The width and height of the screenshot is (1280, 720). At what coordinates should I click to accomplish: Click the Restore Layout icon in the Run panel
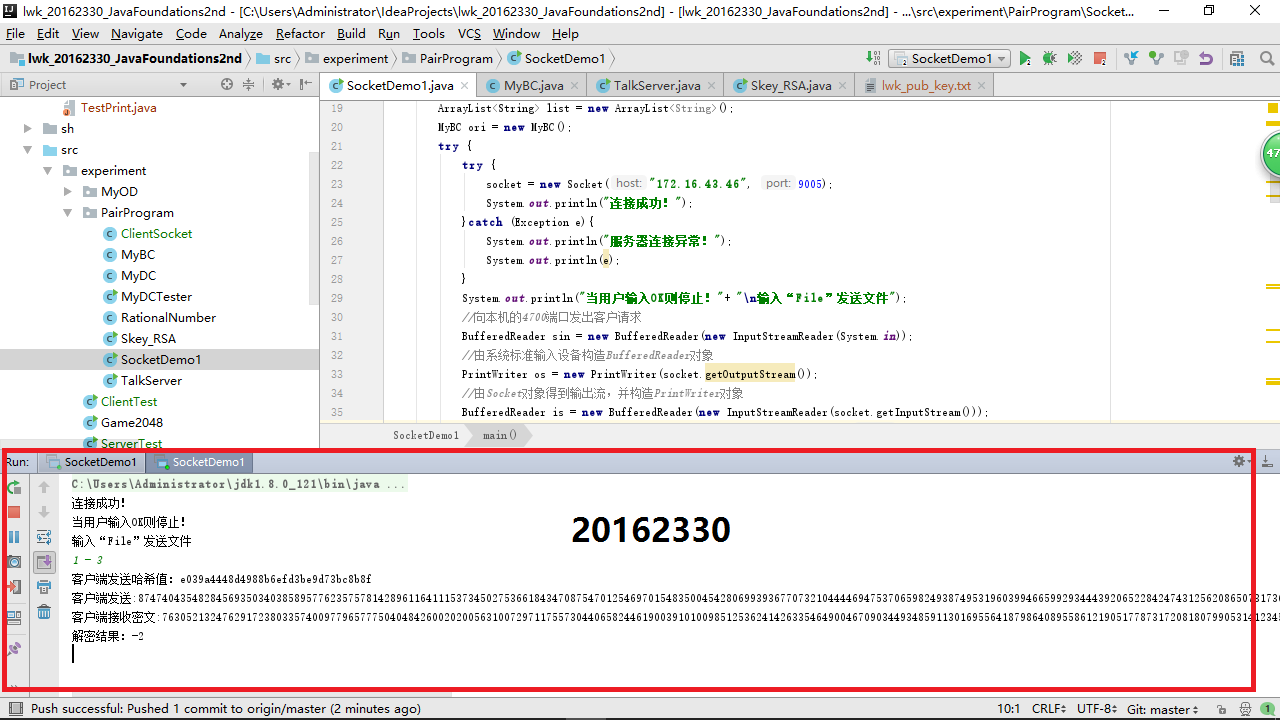pos(14,618)
